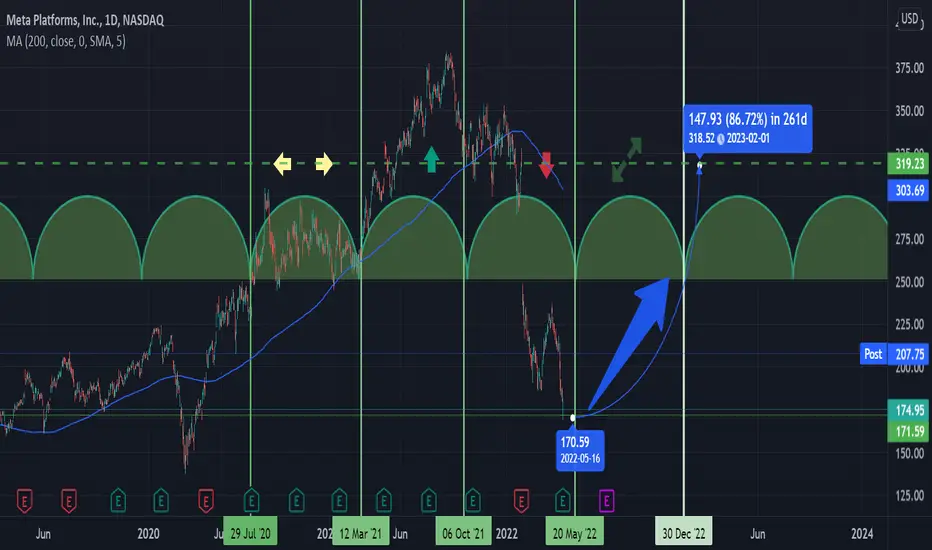
Task: Click the 170.59 2022-05-16 price label
Action: click(x=580, y=450)
